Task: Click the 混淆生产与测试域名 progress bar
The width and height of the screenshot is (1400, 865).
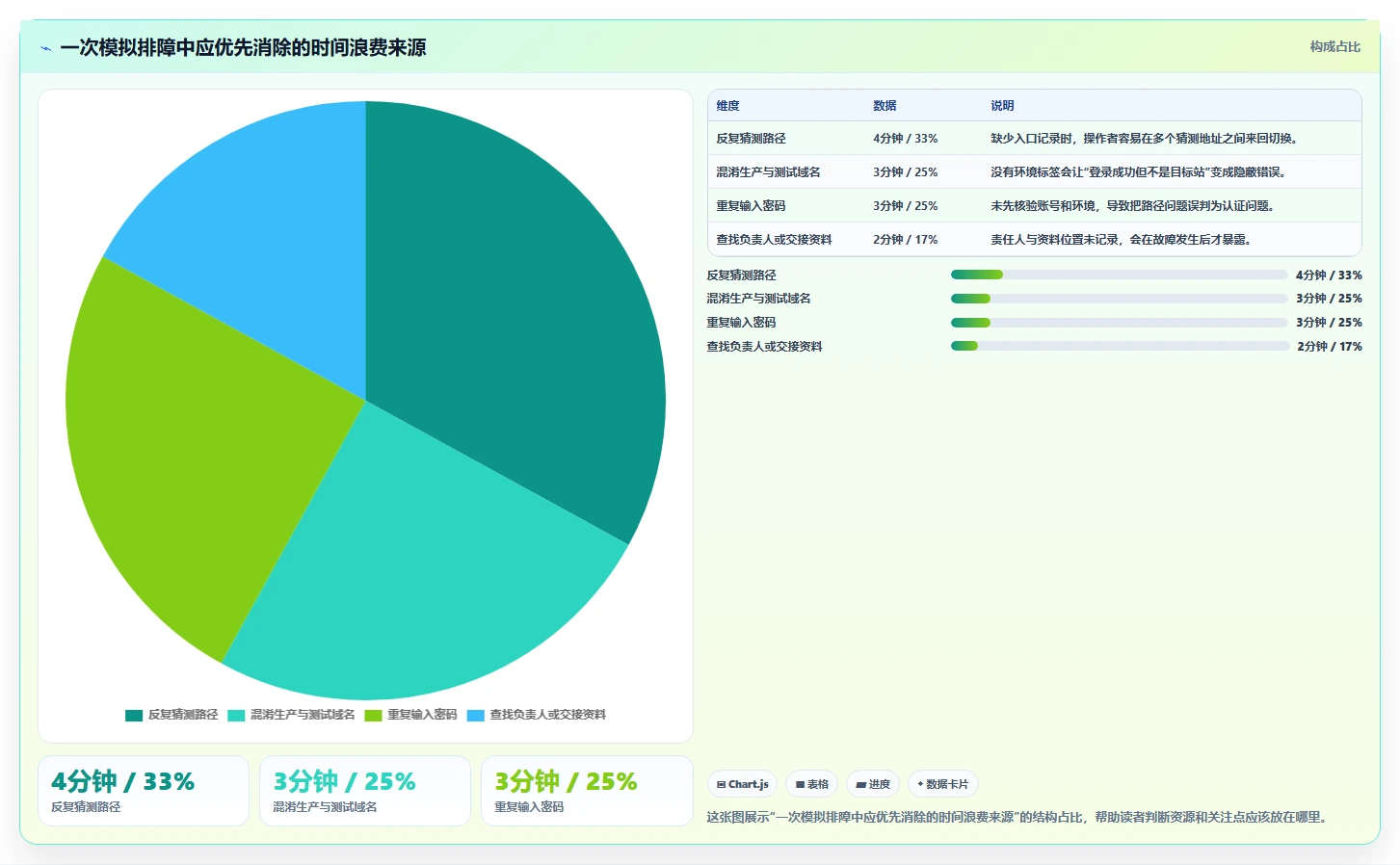Action: pyautogui.click(x=1119, y=299)
